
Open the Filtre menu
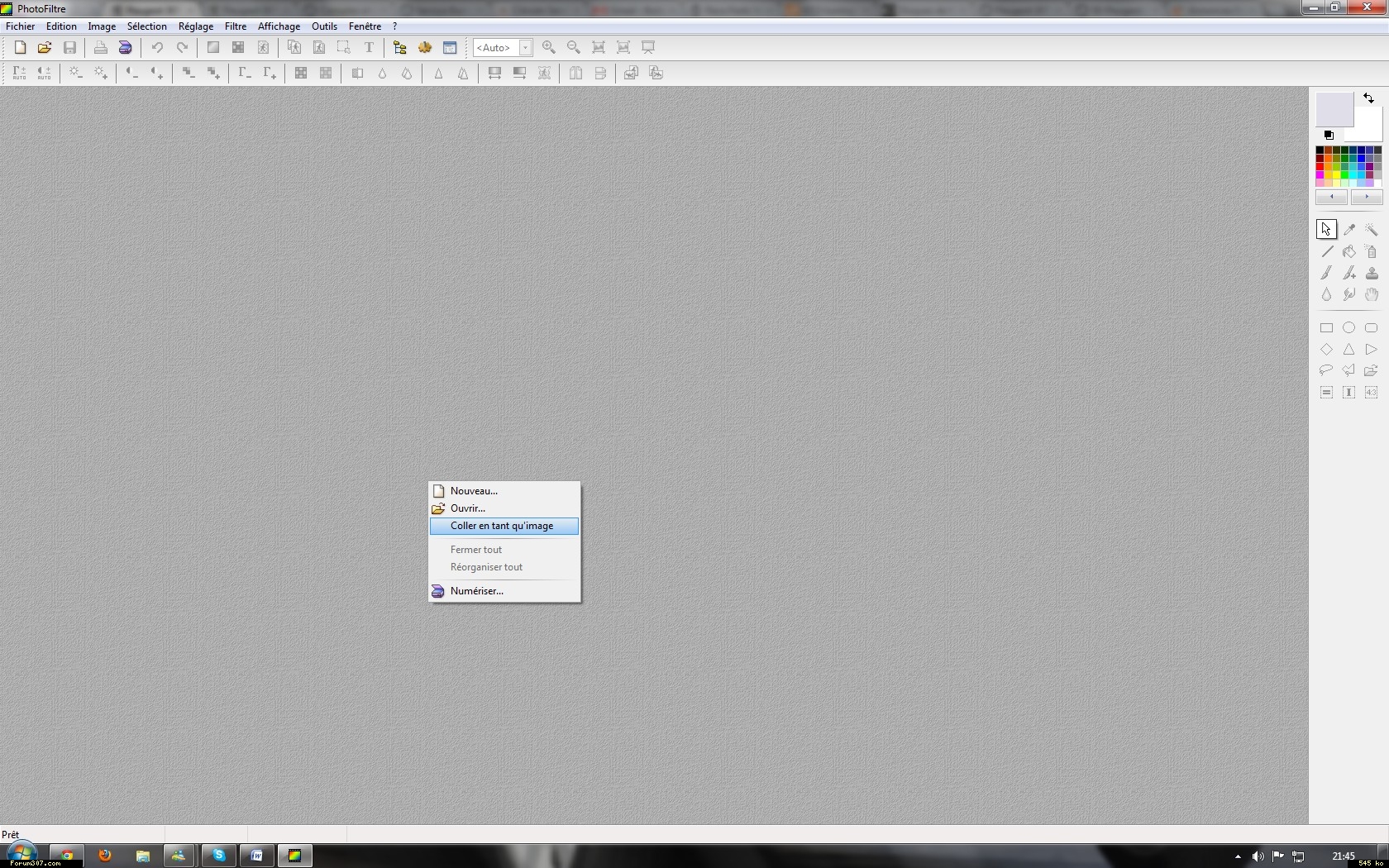coord(236,26)
